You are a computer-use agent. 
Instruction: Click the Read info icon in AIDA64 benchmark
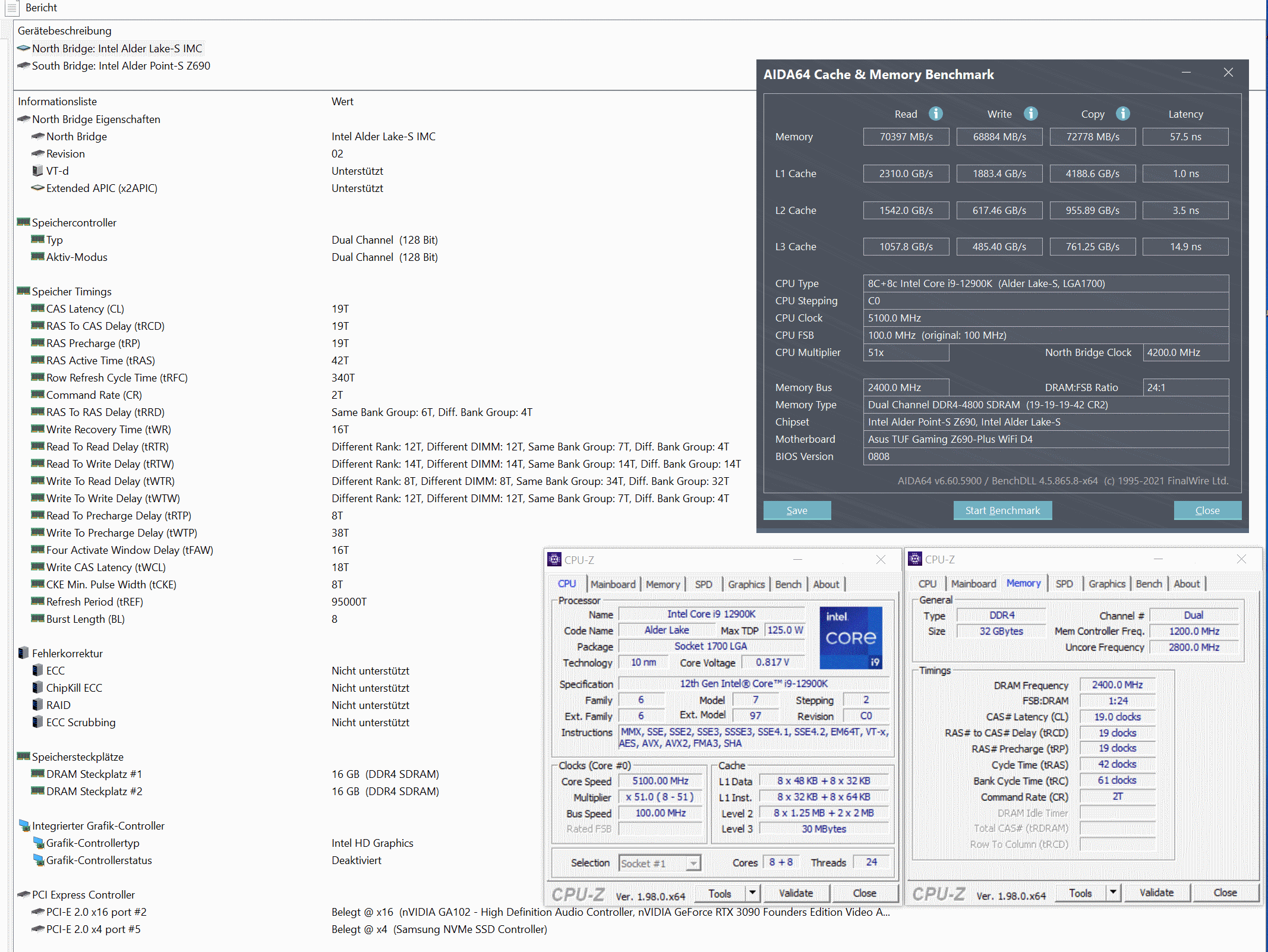(935, 114)
